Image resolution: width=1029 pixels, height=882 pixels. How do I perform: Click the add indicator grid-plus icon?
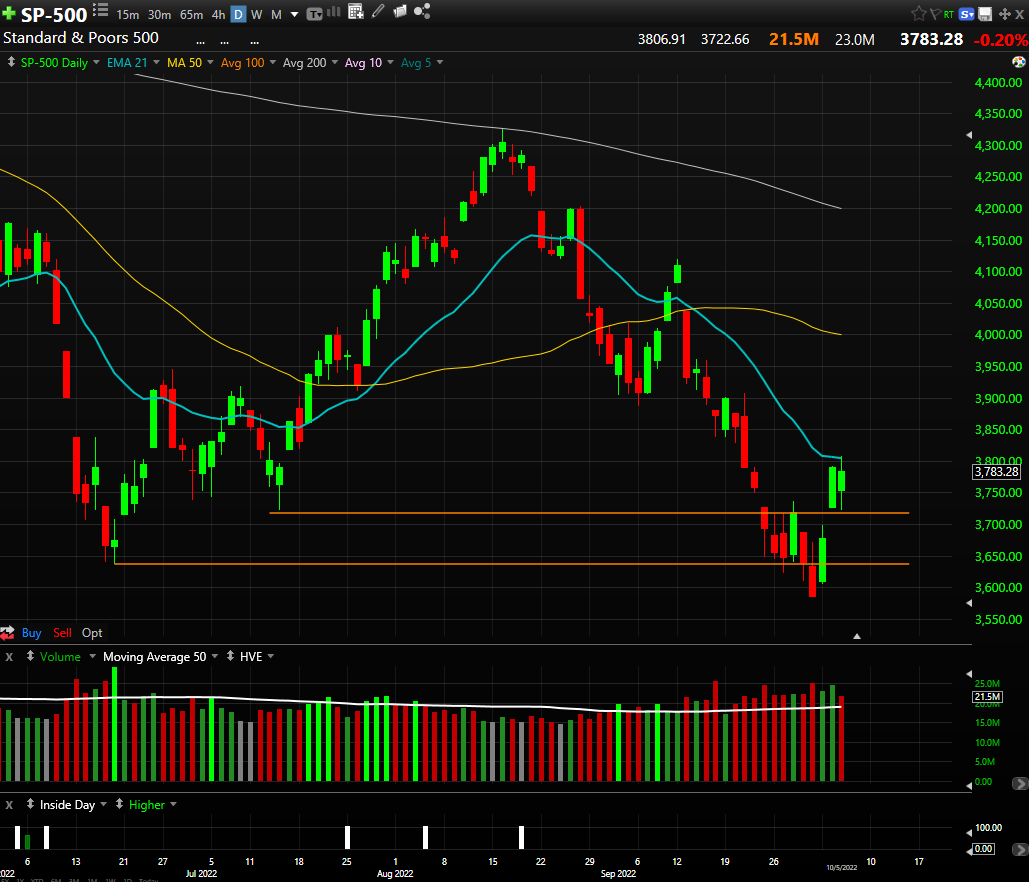click(356, 11)
